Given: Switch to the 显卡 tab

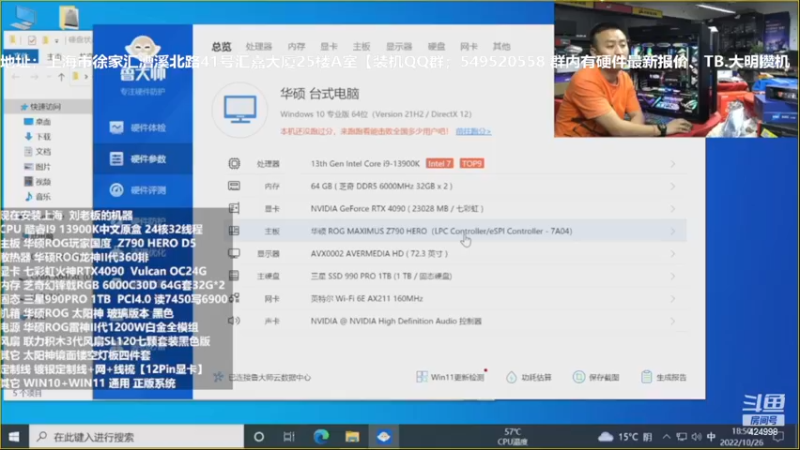Looking at the screenshot, I should click(x=329, y=46).
